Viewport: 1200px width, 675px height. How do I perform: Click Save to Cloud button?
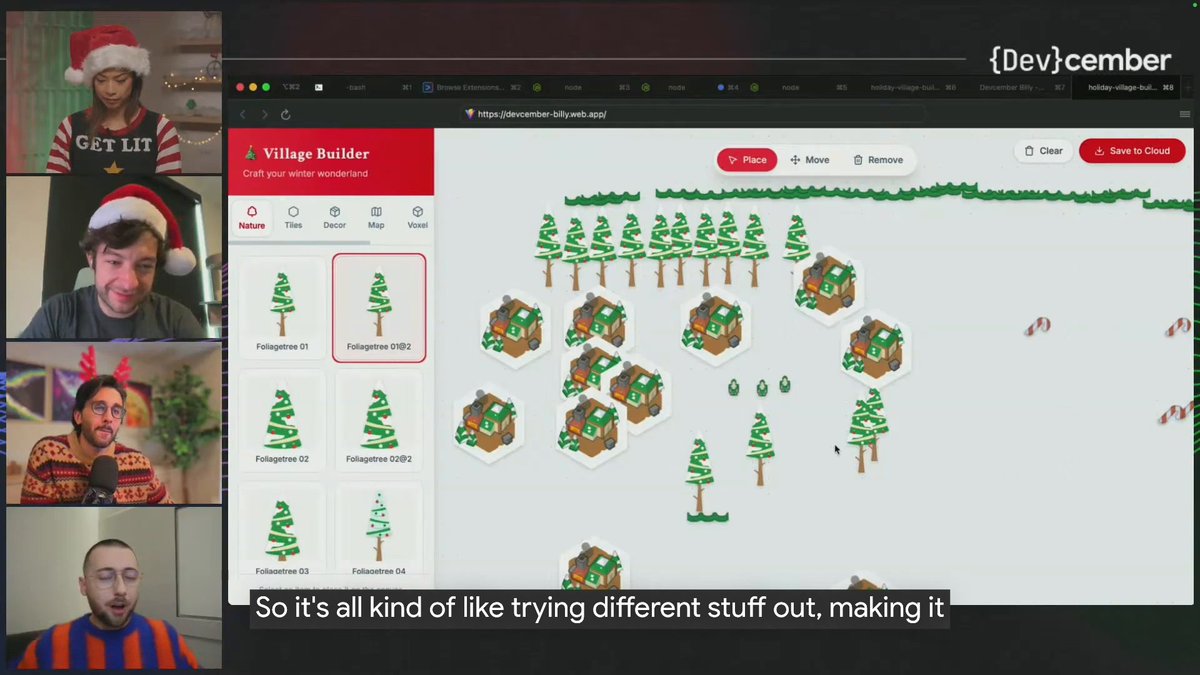1132,151
